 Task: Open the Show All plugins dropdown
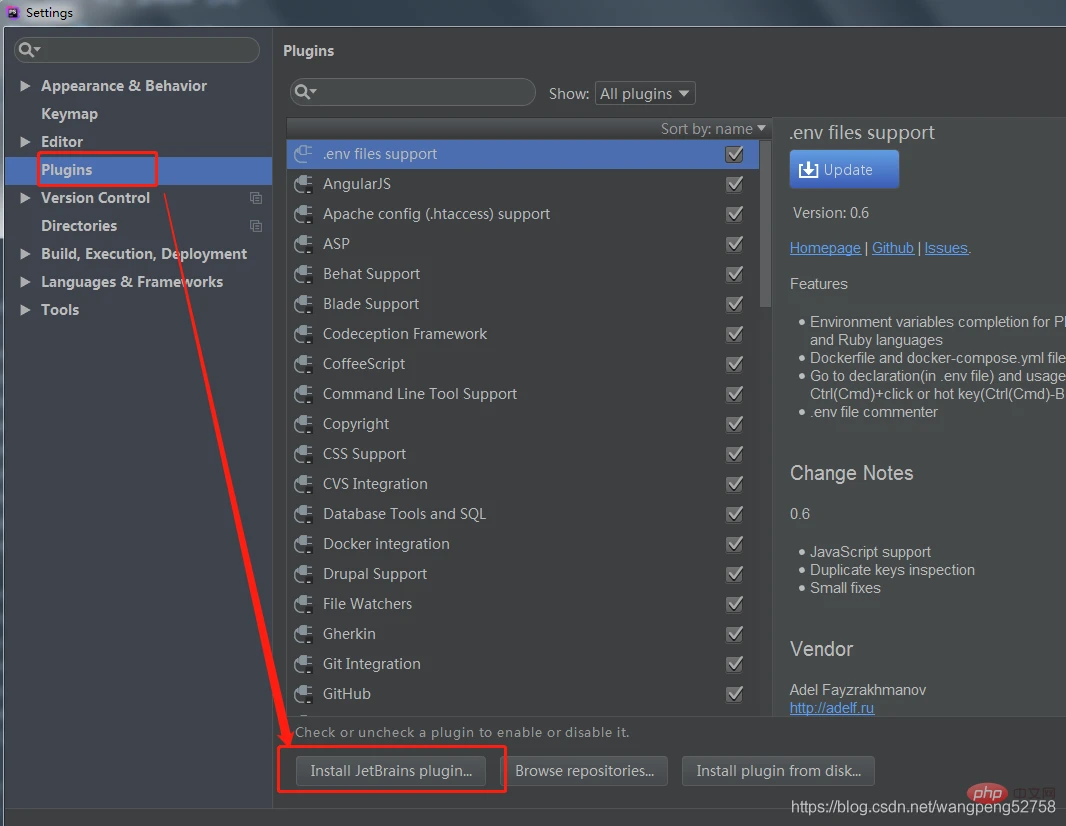pos(645,94)
